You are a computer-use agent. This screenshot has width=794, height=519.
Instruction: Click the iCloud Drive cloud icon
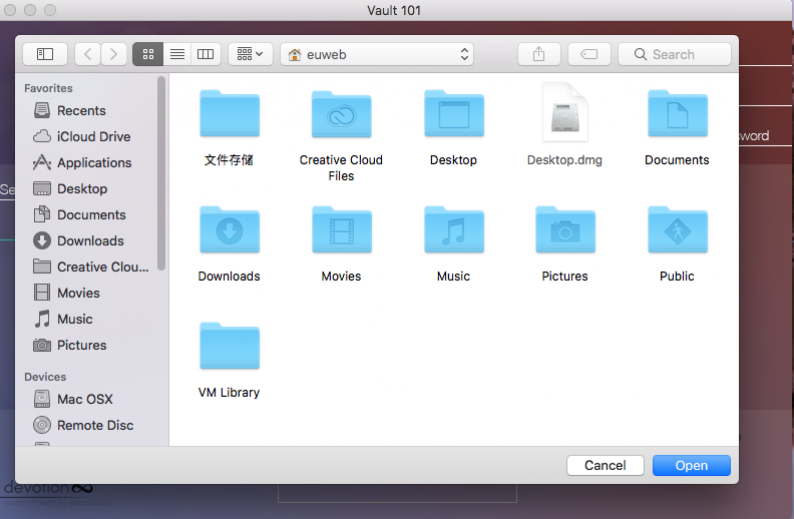[x=42, y=137]
